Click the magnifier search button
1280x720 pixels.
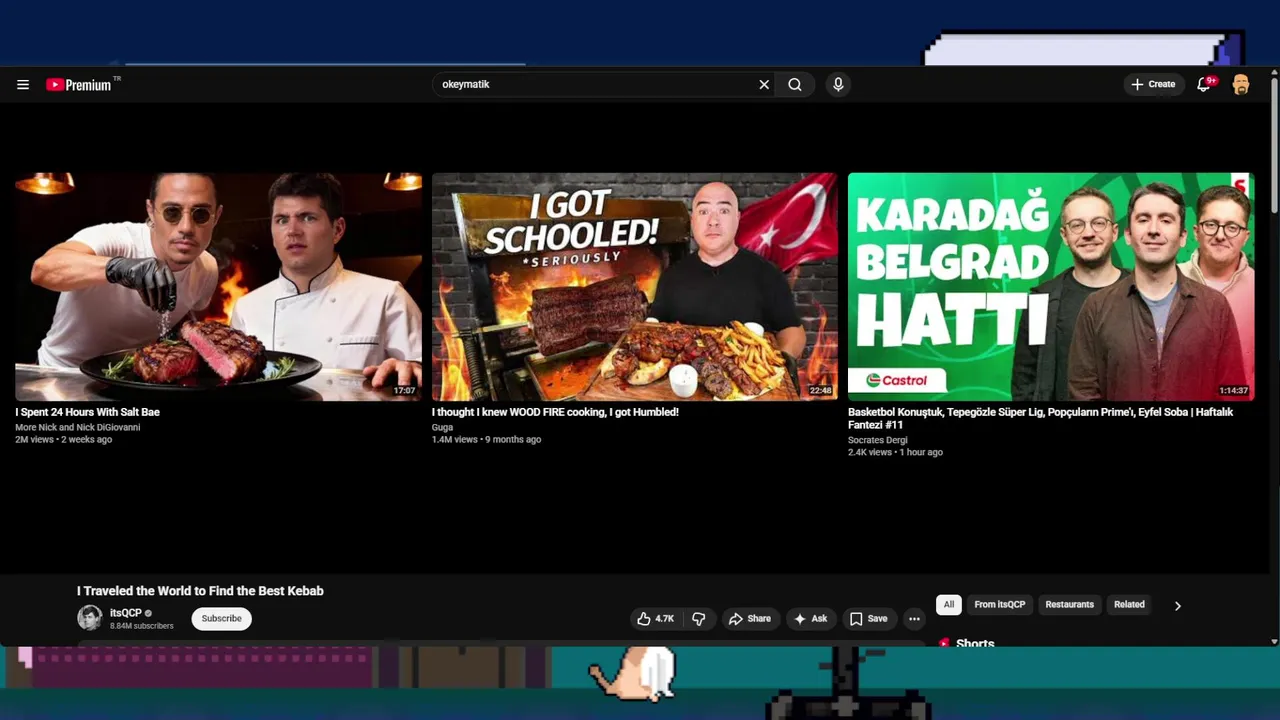coord(795,85)
